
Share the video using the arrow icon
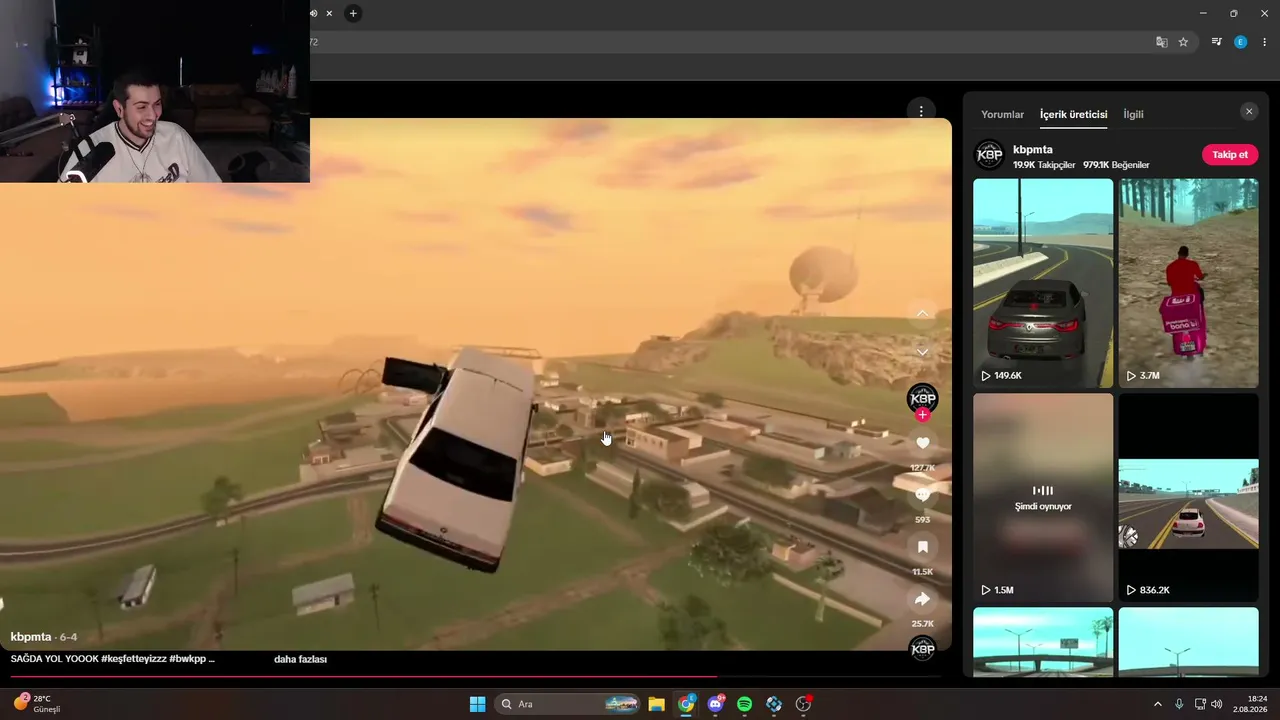922,599
